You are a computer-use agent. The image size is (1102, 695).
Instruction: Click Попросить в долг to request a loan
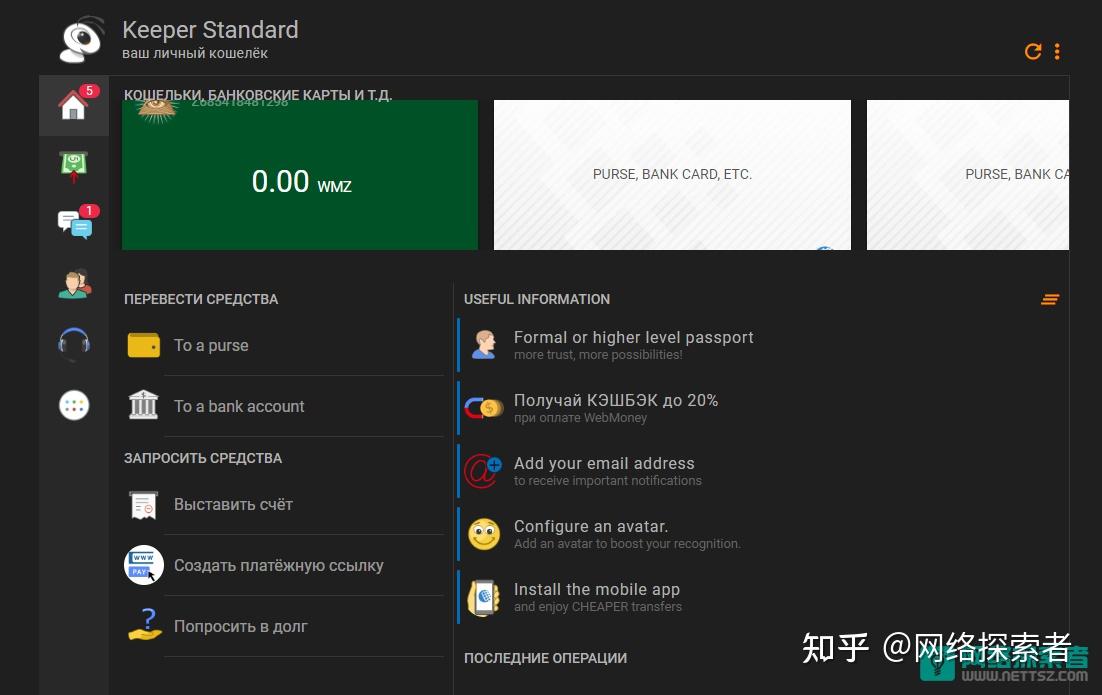(x=240, y=626)
